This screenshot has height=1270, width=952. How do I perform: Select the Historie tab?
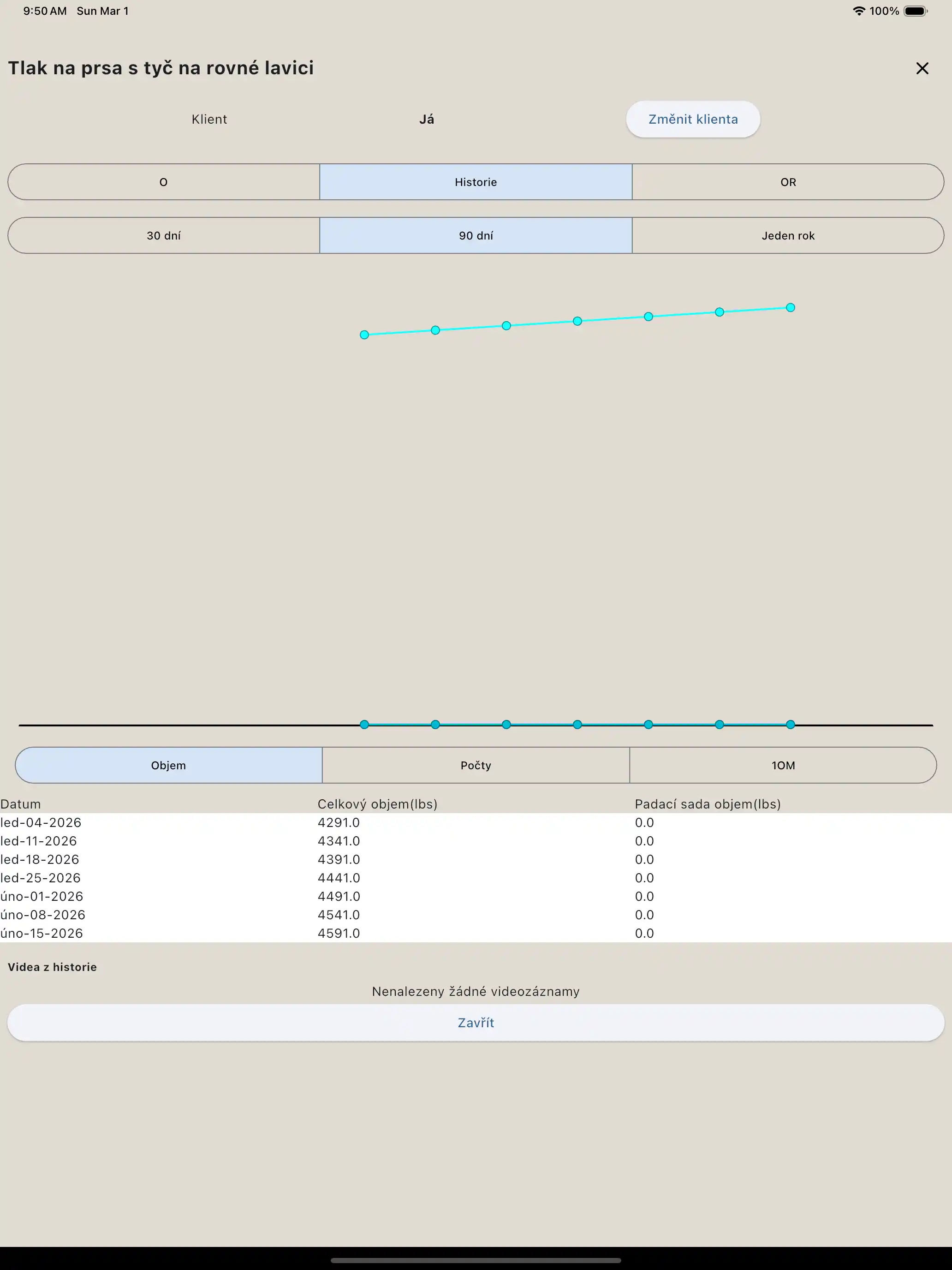(476, 182)
